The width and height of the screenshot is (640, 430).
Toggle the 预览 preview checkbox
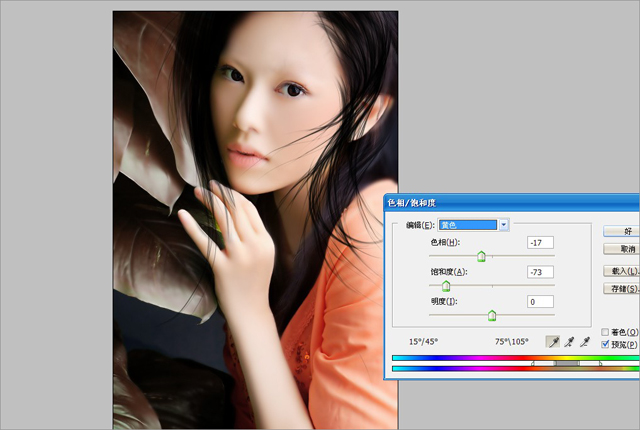[605, 344]
